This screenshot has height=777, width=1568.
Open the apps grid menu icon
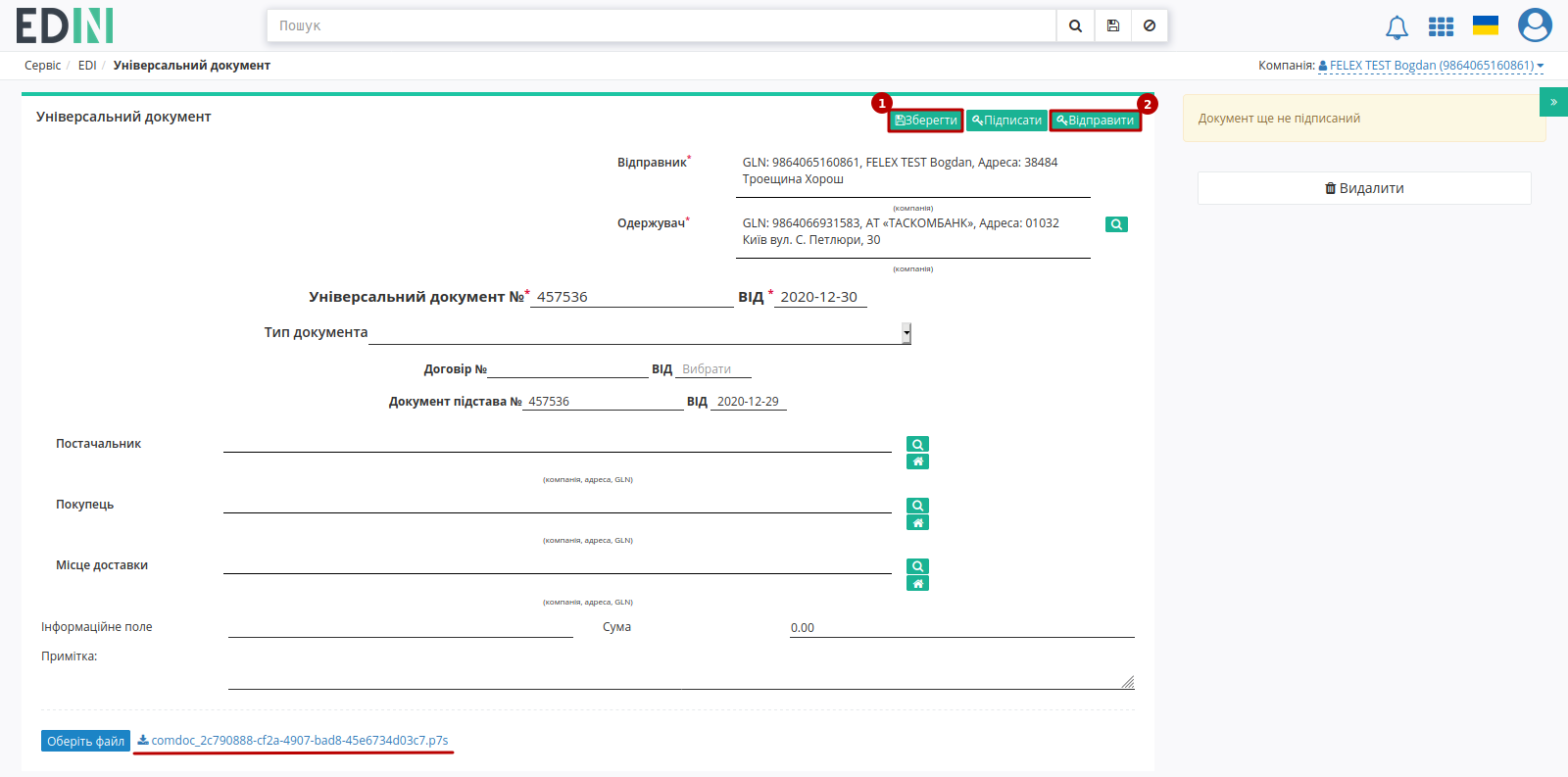tap(1441, 26)
